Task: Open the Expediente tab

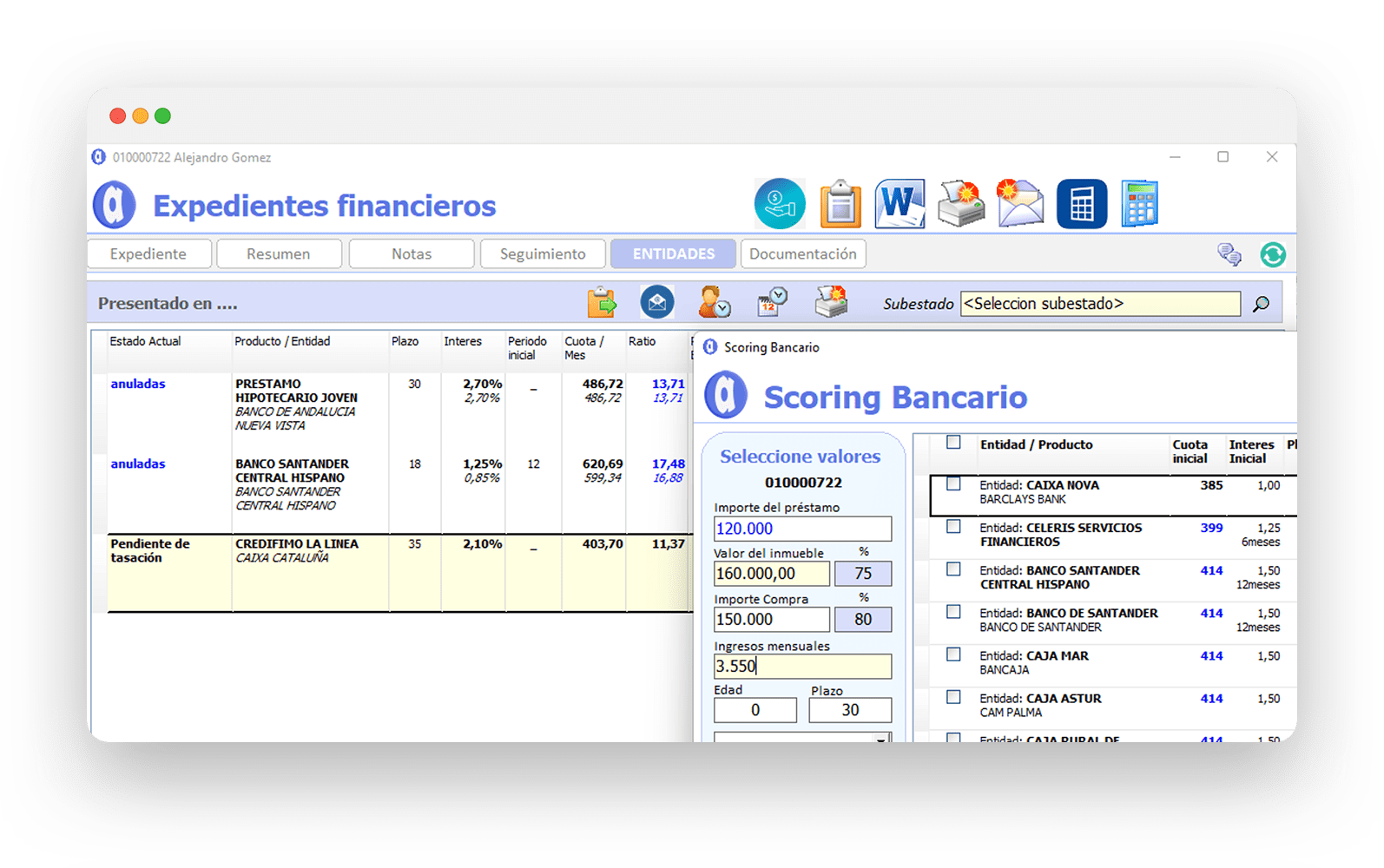Action: (149, 253)
